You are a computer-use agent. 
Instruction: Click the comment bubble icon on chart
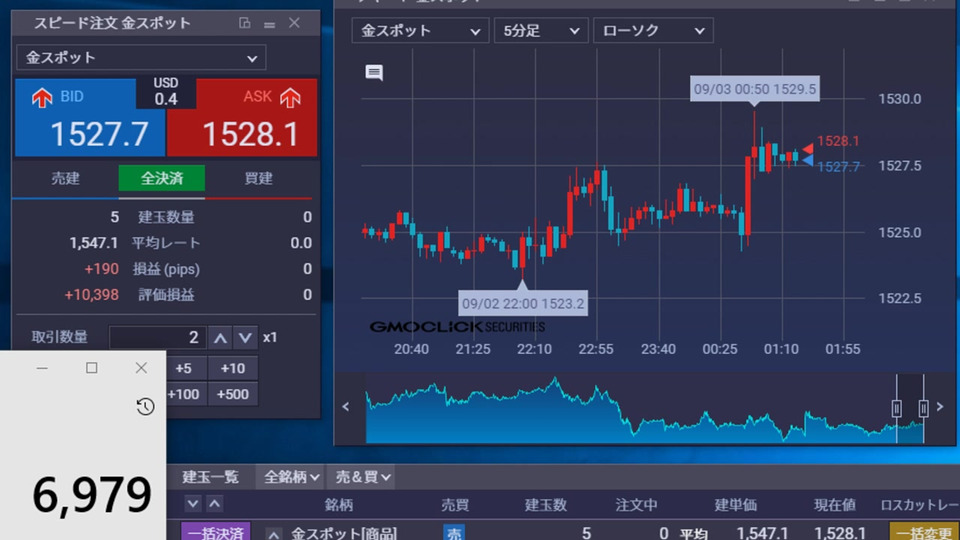pyautogui.click(x=374, y=73)
